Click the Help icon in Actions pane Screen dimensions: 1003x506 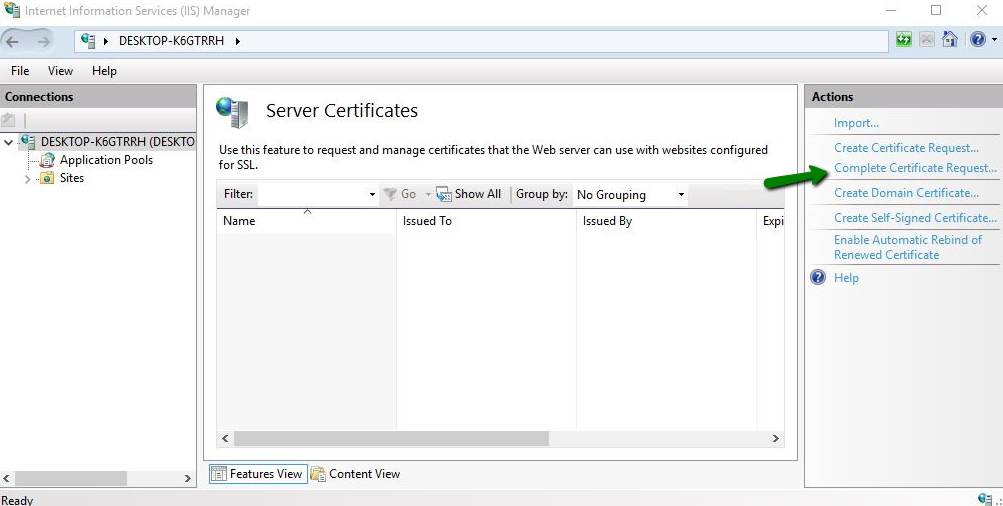coord(818,278)
